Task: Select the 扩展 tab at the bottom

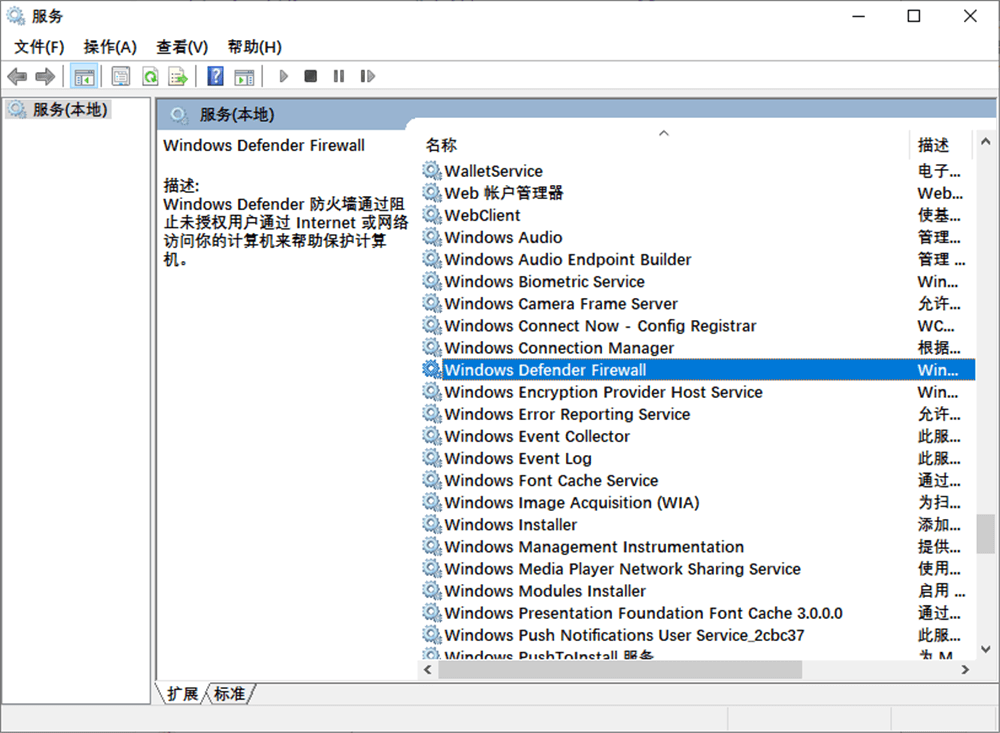Action: coord(182,693)
